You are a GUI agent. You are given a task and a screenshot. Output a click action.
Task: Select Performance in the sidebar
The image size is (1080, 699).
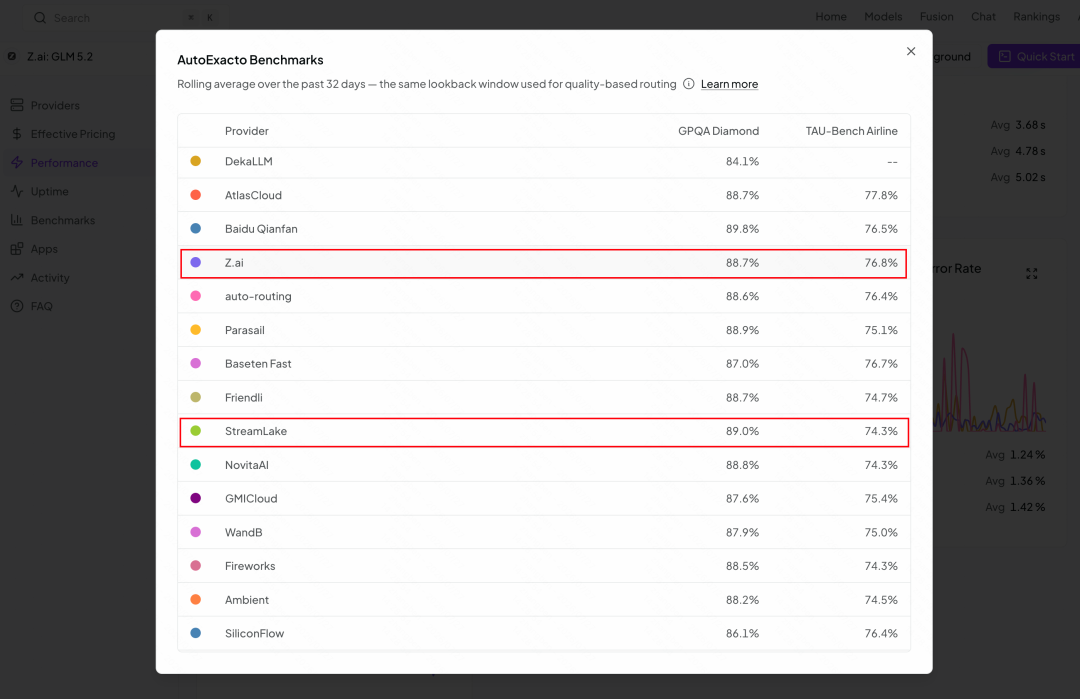[x=64, y=163]
